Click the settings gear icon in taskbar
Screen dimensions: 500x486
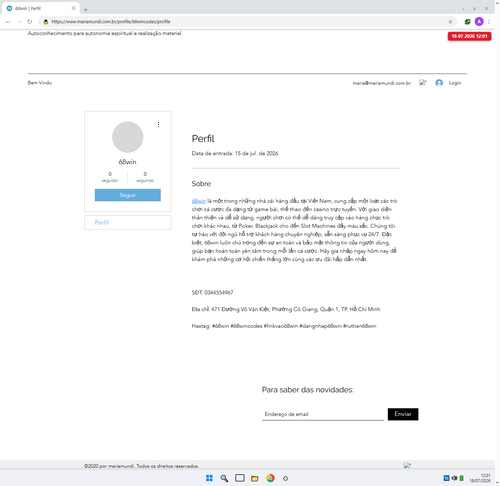point(285,478)
